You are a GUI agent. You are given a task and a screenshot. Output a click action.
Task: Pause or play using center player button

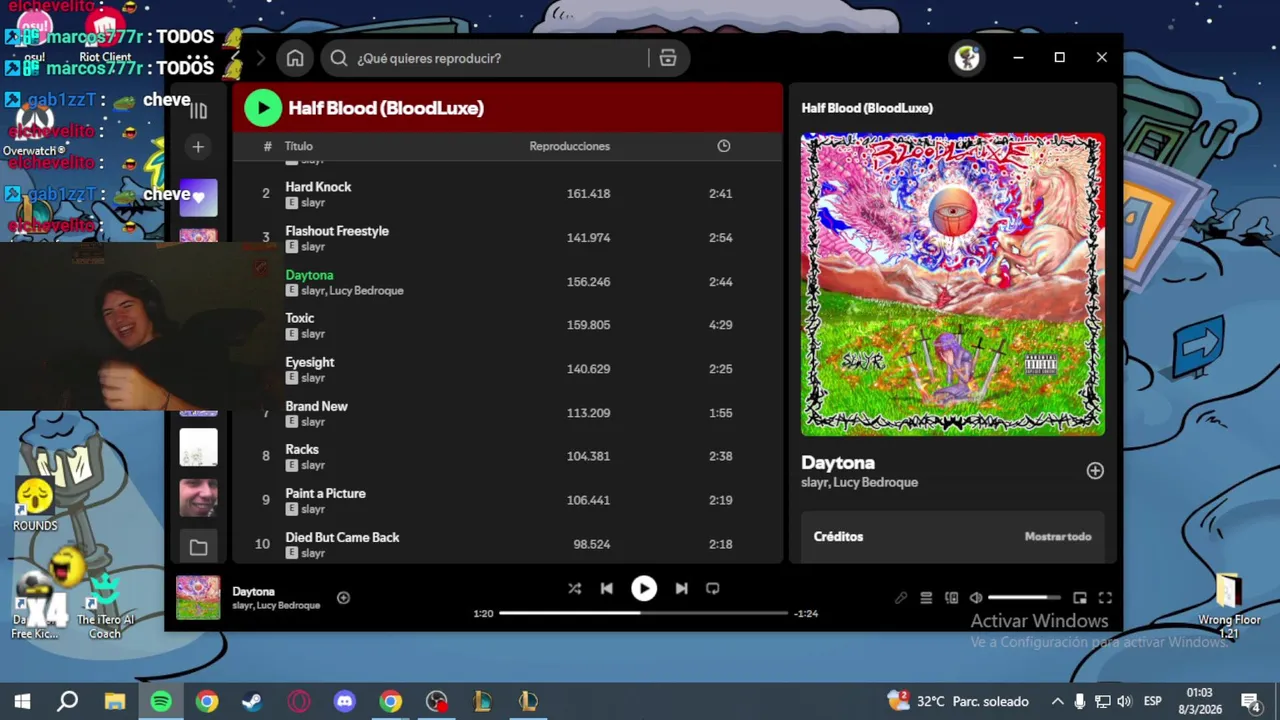tap(644, 588)
